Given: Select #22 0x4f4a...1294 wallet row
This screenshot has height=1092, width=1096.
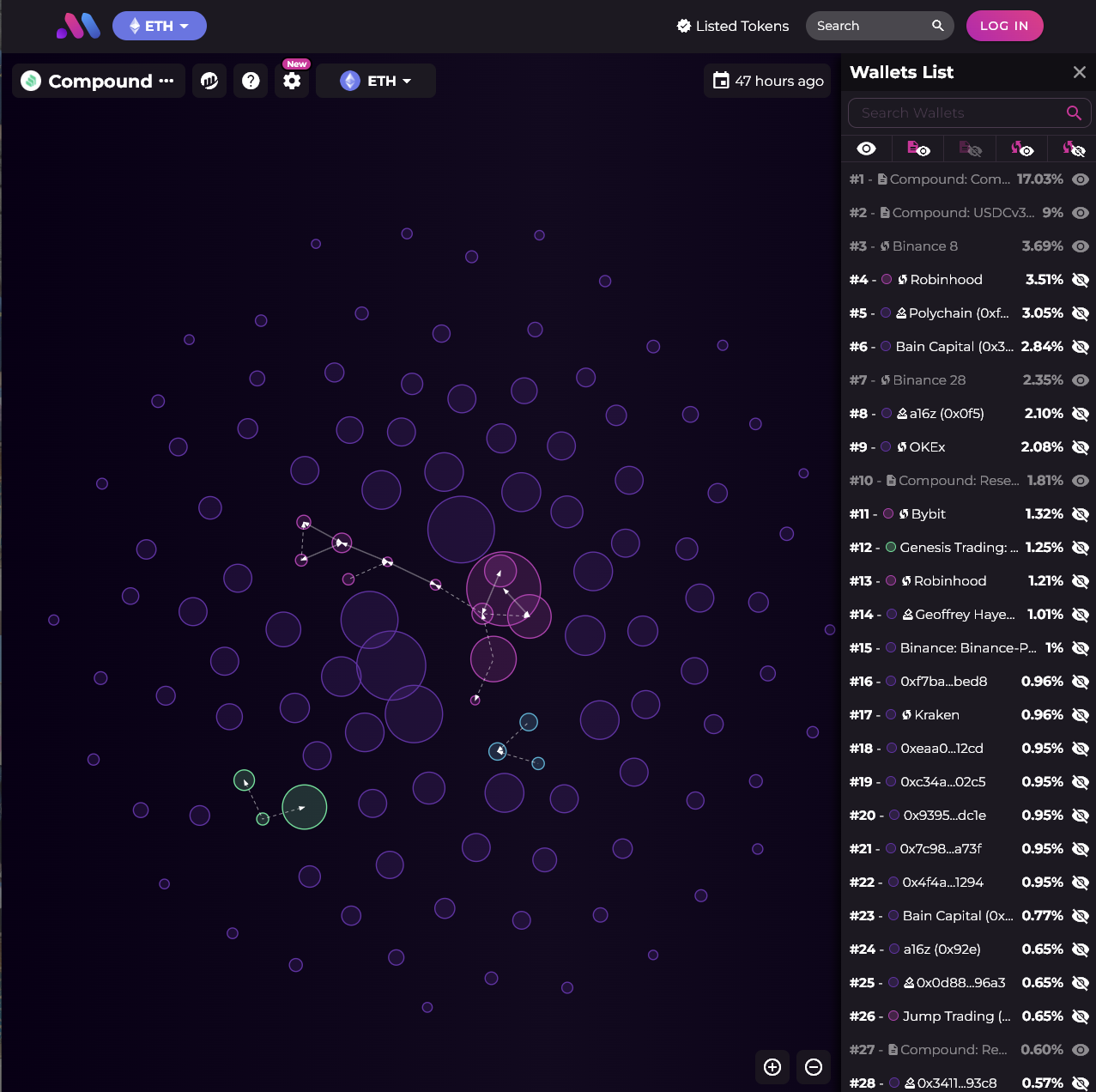Looking at the screenshot, I should coord(969,883).
